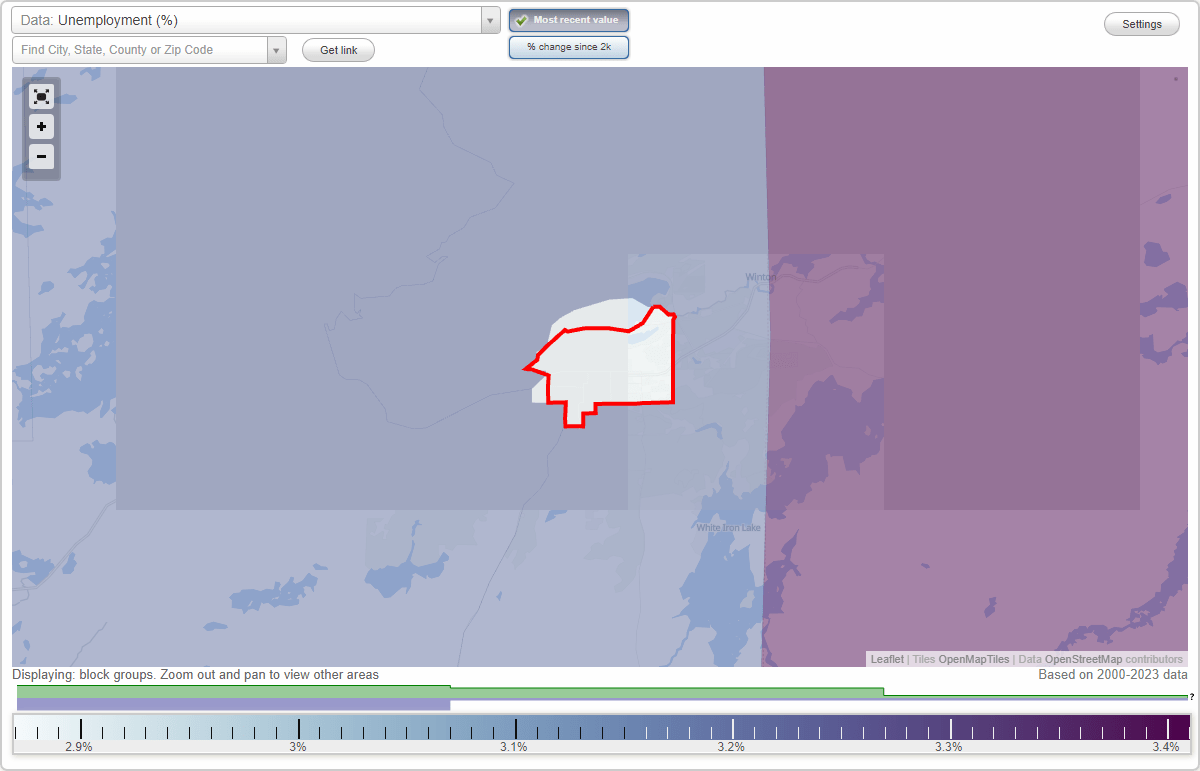1200x771 pixels.
Task: Switch to % change since 2k
Action: click(569, 47)
